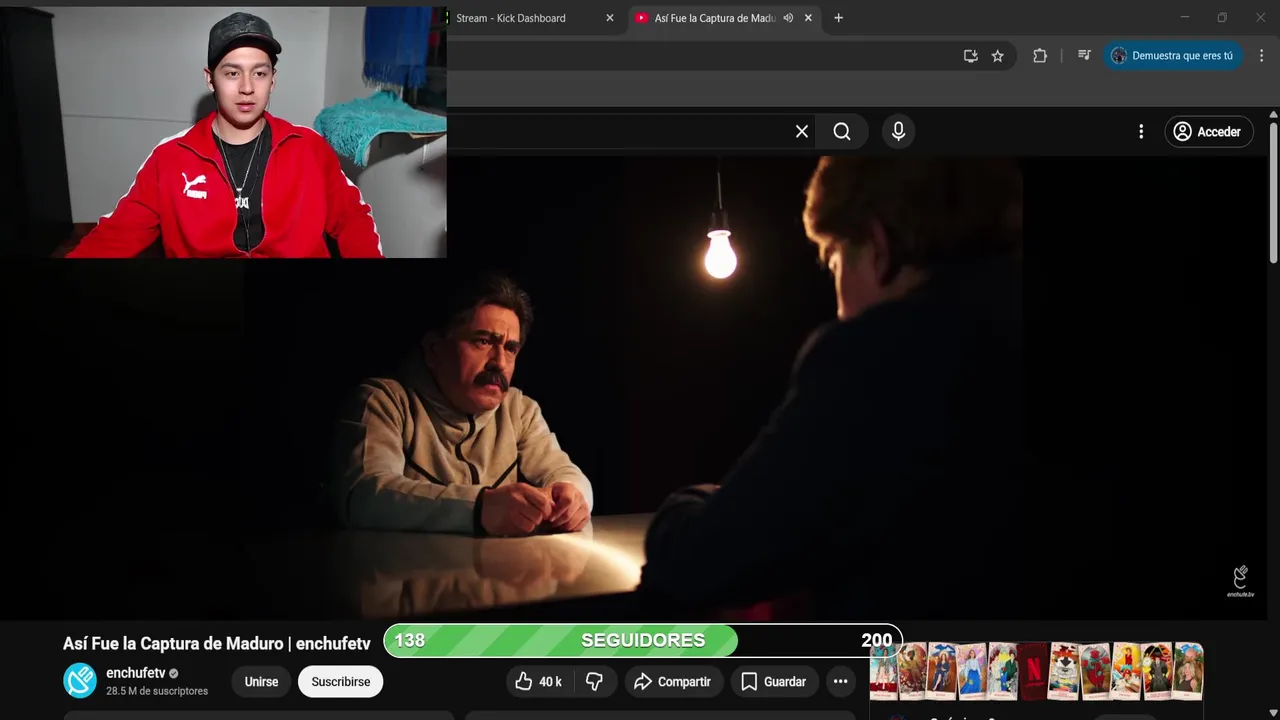Open the Chrome three-dot menu
Viewport: 1280px width, 720px height.
coord(1261,56)
